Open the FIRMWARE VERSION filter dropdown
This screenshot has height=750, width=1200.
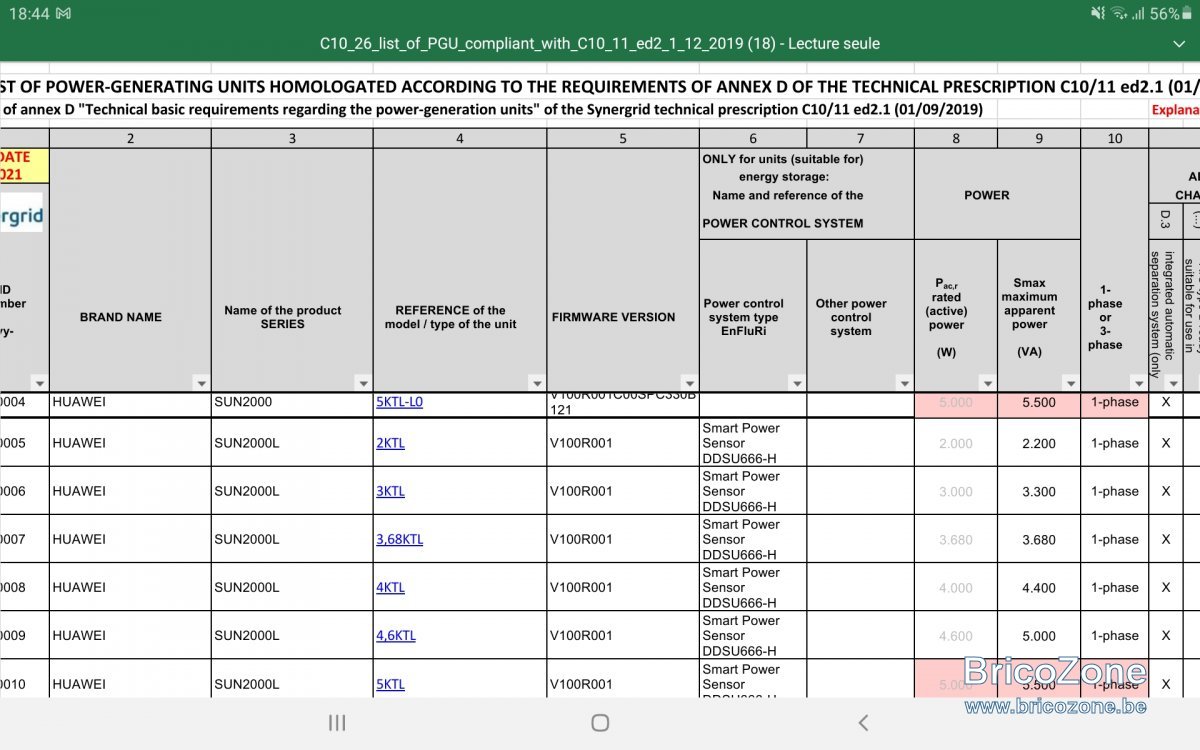[689, 383]
